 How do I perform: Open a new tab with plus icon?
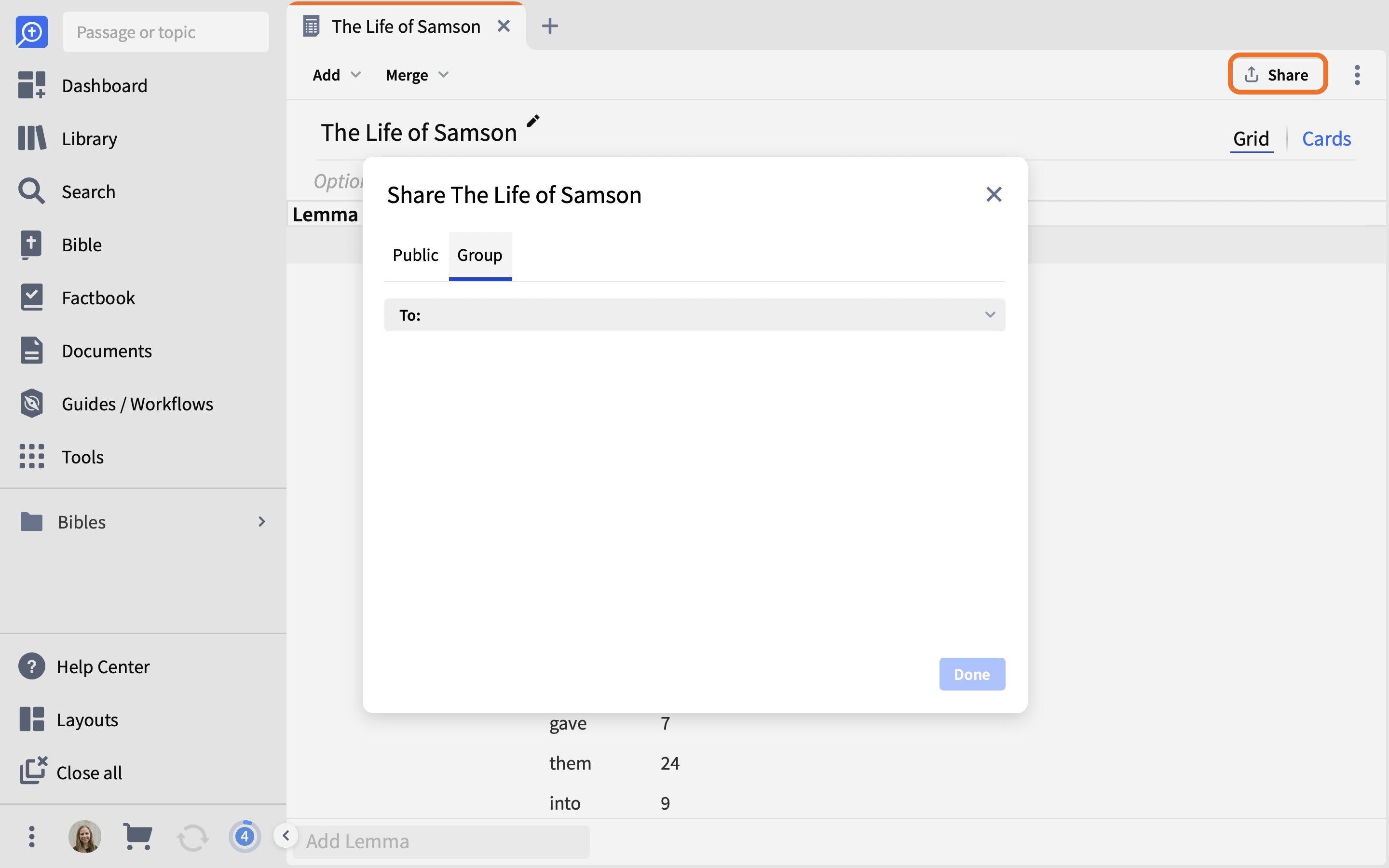(x=550, y=27)
